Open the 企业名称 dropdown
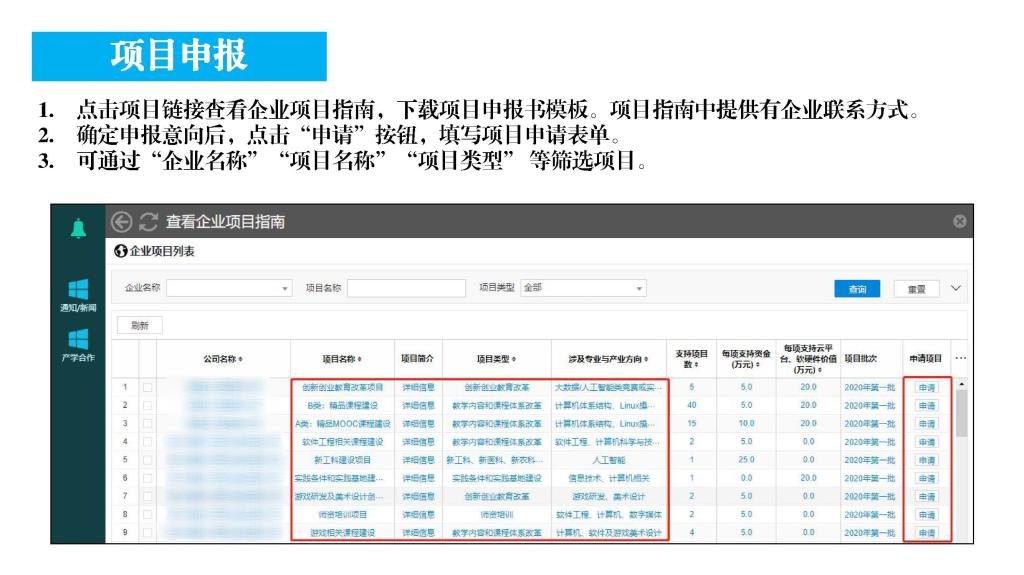The width and height of the screenshot is (1024, 575). 229,288
